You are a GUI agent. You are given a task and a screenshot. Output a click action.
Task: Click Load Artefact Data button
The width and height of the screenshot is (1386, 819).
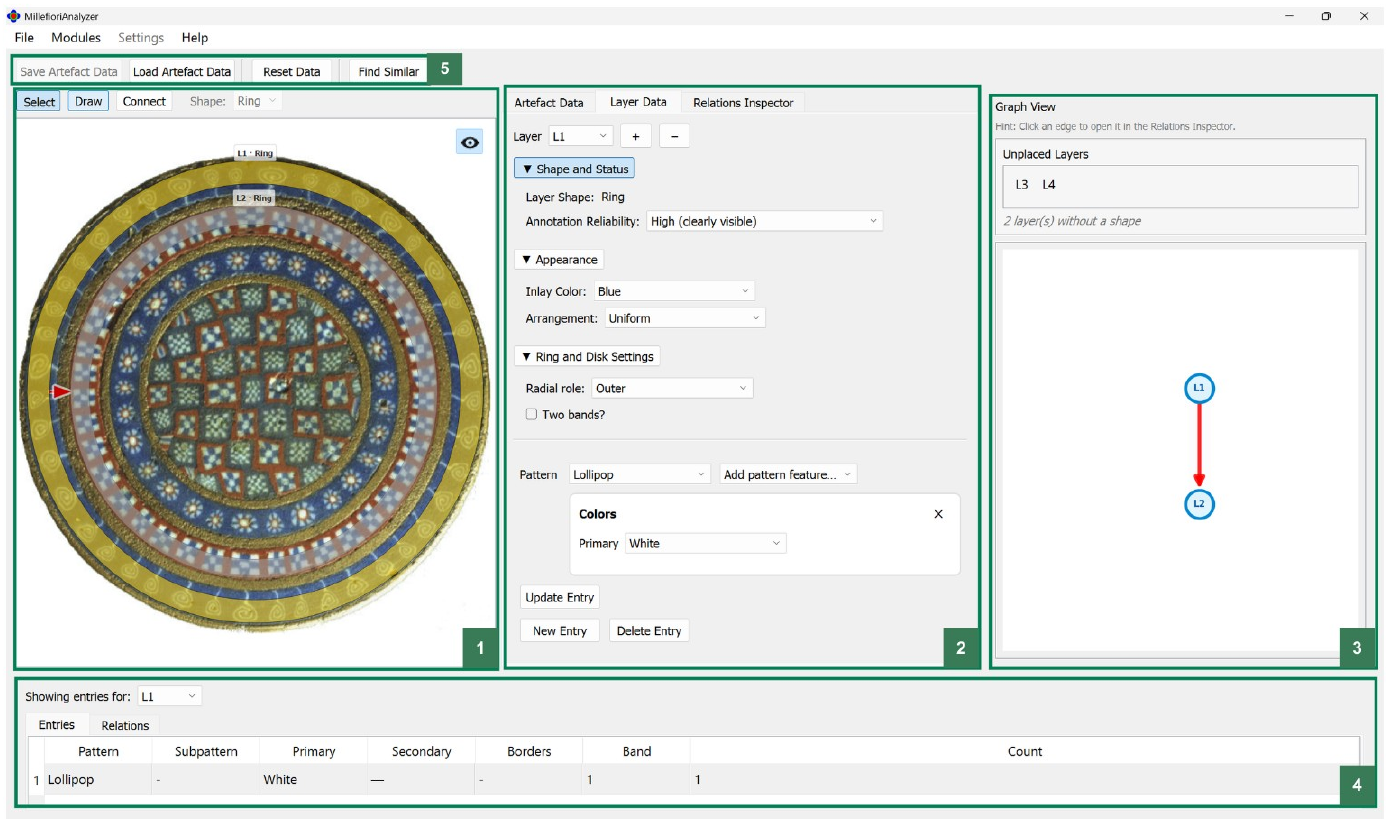tap(182, 71)
